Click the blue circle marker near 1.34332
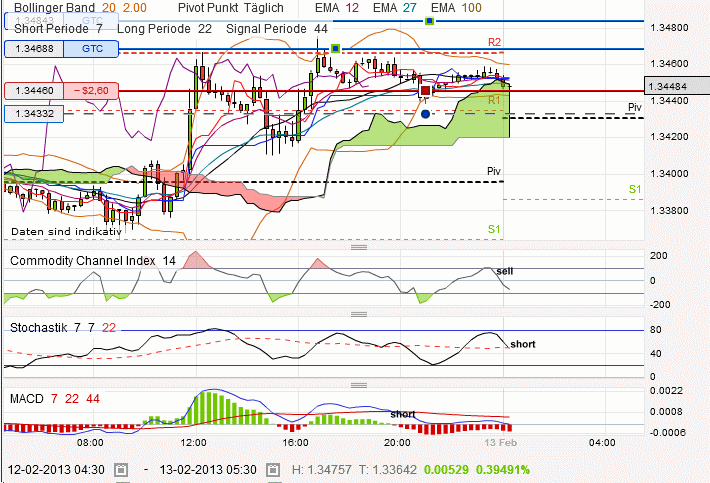The image size is (710, 483). pyautogui.click(x=425, y=114)
